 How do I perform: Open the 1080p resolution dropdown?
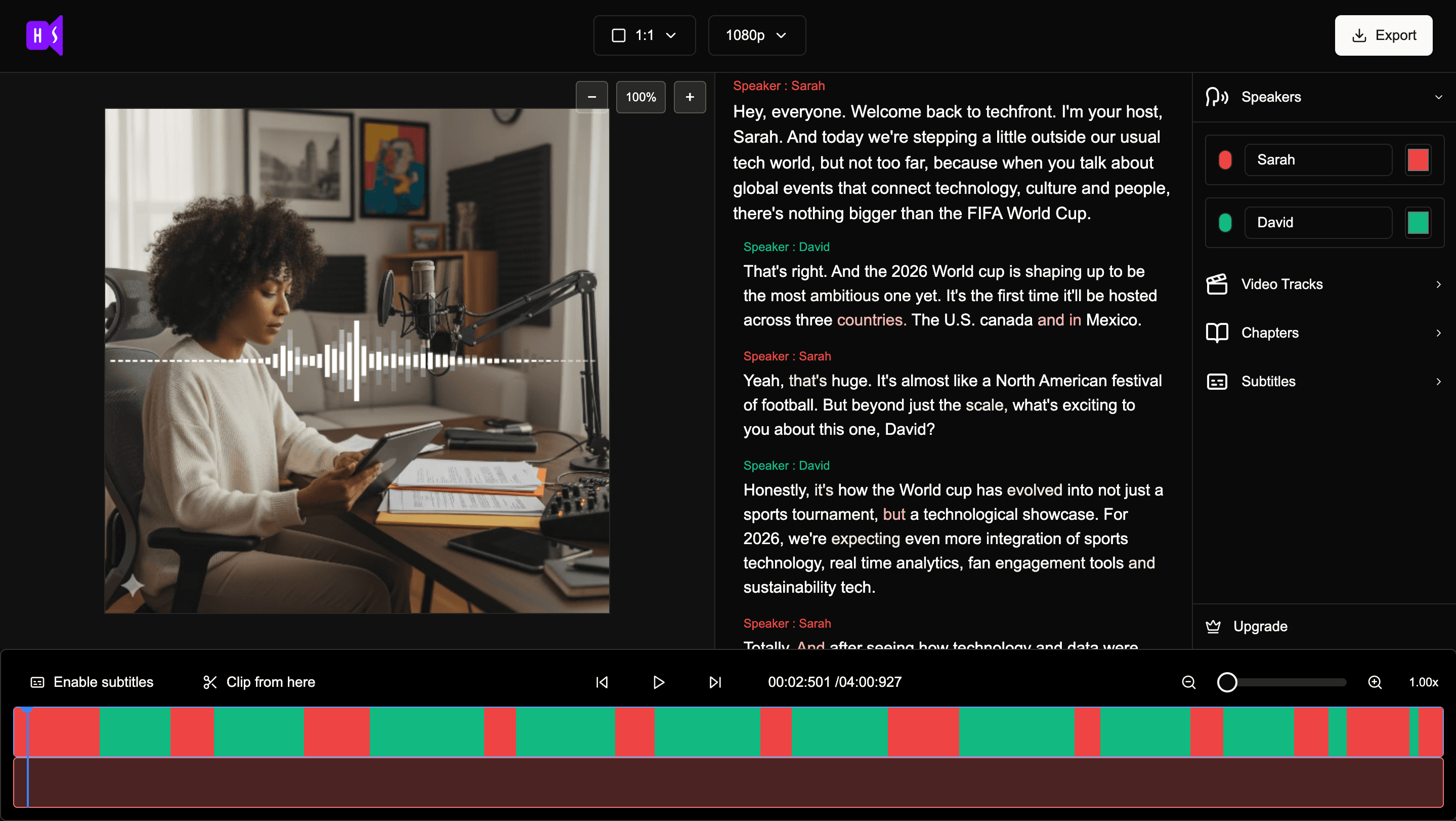point(756,35)
